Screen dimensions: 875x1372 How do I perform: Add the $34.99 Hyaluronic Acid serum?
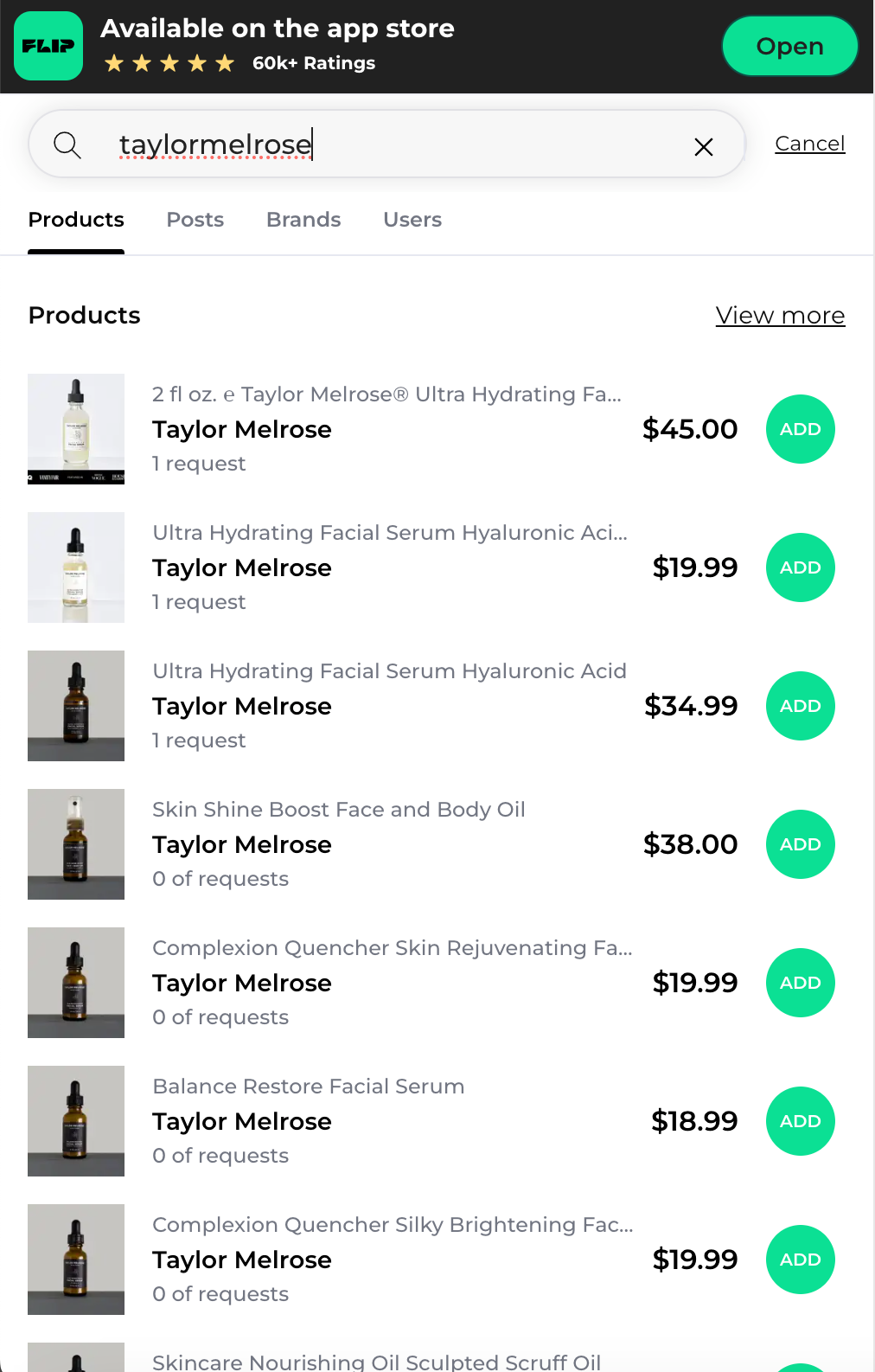800,706
